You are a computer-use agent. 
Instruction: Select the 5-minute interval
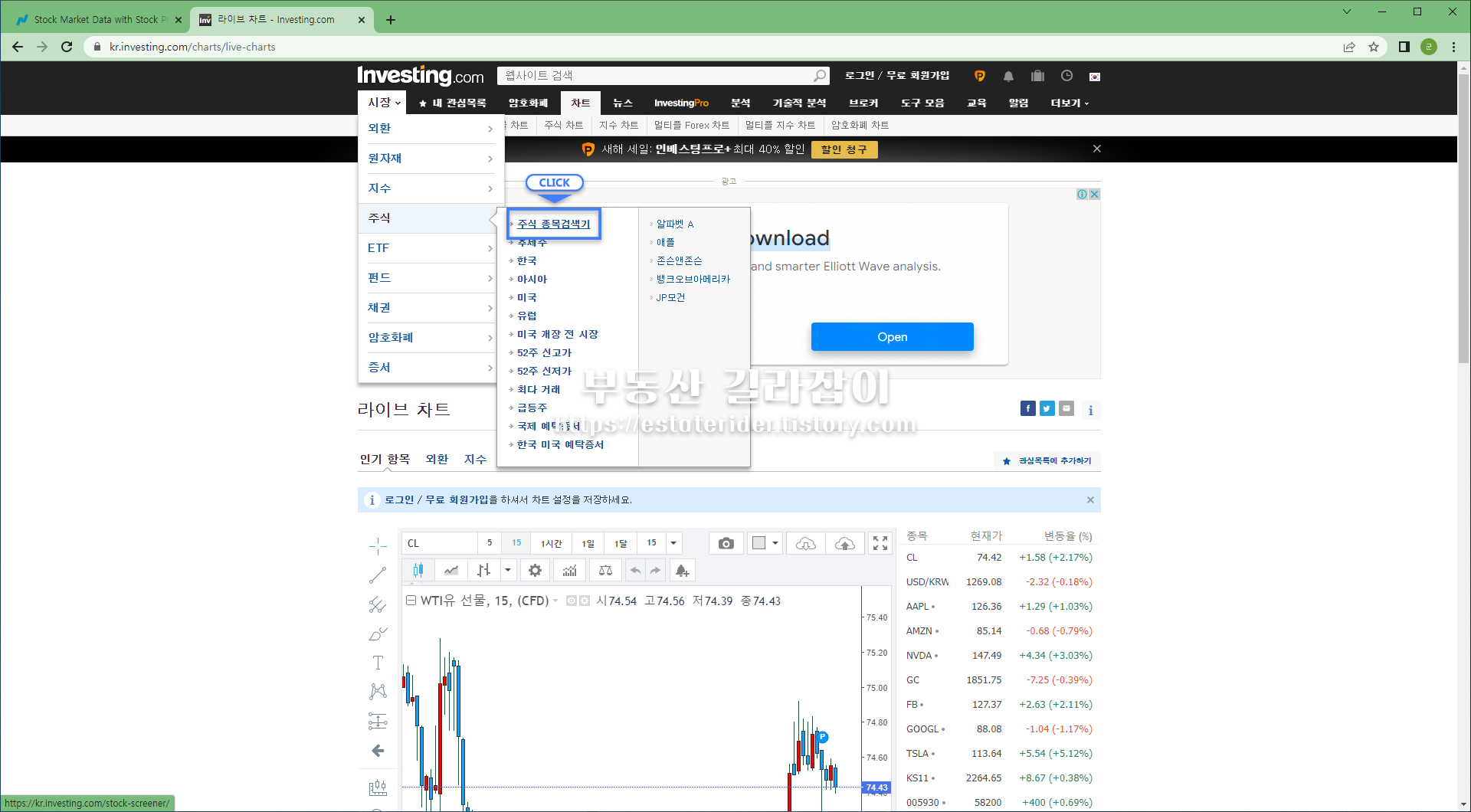pyautogui.click(x=490, y=543)
